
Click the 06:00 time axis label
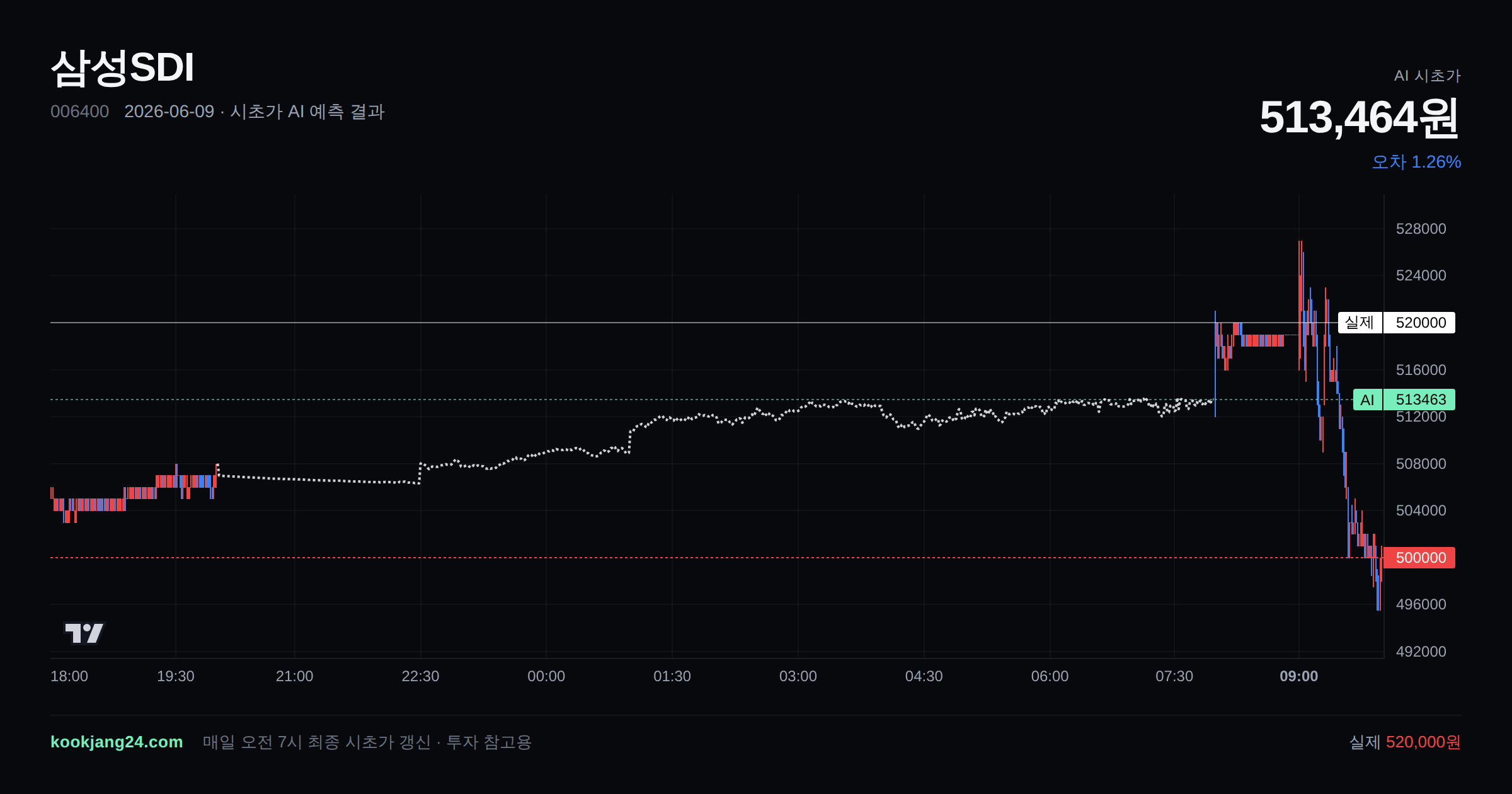tap(1050, 676)
